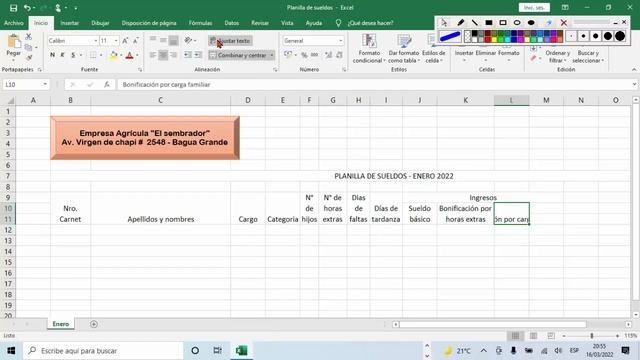Viewport: 640px width, 360px height.
Task: Open the Archivo tab
Action: pos(14,23)
